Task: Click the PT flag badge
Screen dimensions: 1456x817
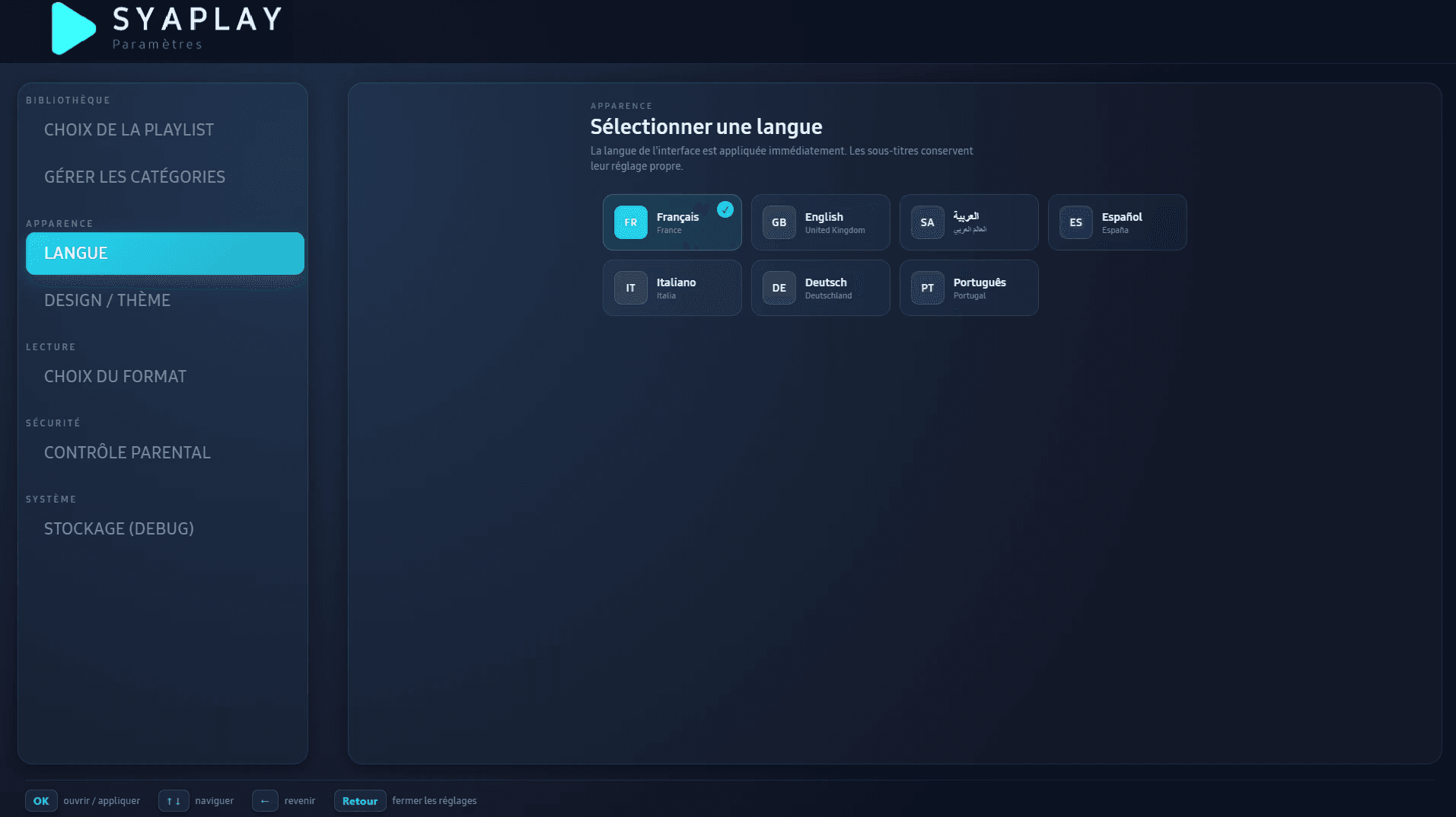Action: pyautogui.click(x=928, y=288)
